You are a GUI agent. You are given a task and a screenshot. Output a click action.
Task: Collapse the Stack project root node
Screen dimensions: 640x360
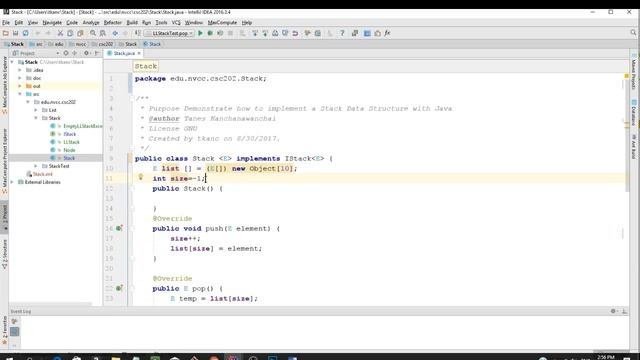click(12, 62)
